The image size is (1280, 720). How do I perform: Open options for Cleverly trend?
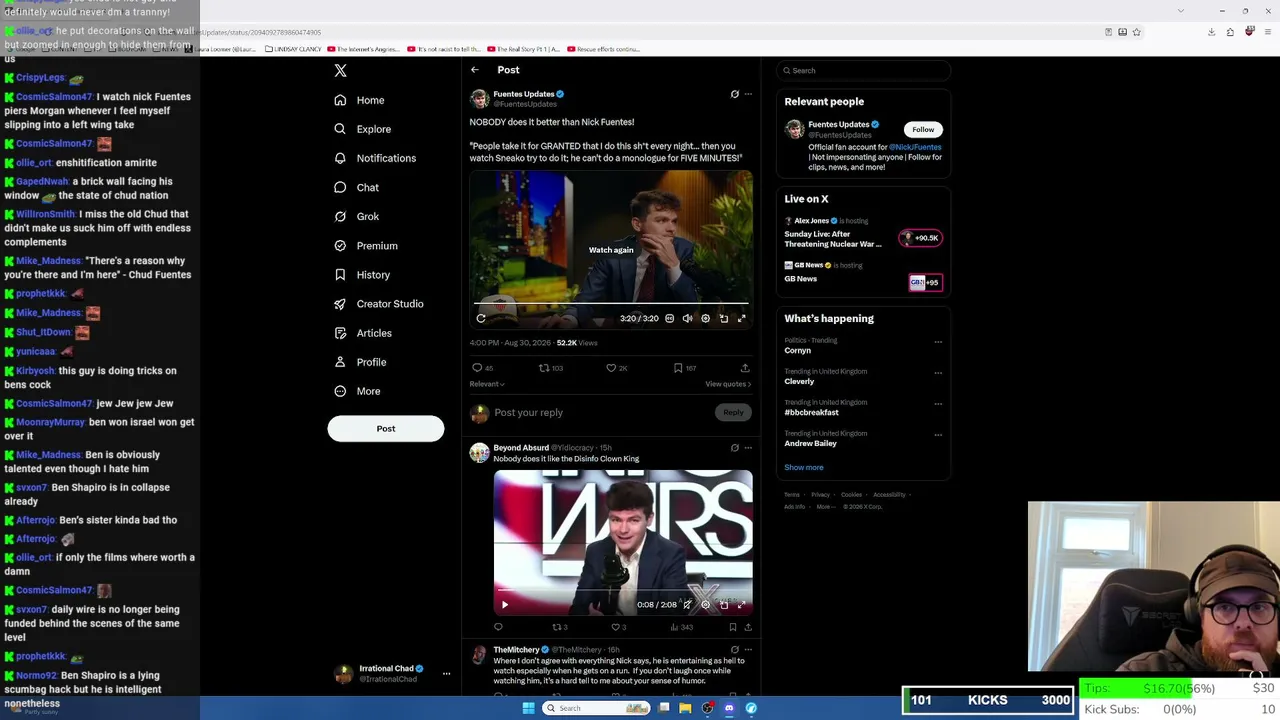point(938,373)
